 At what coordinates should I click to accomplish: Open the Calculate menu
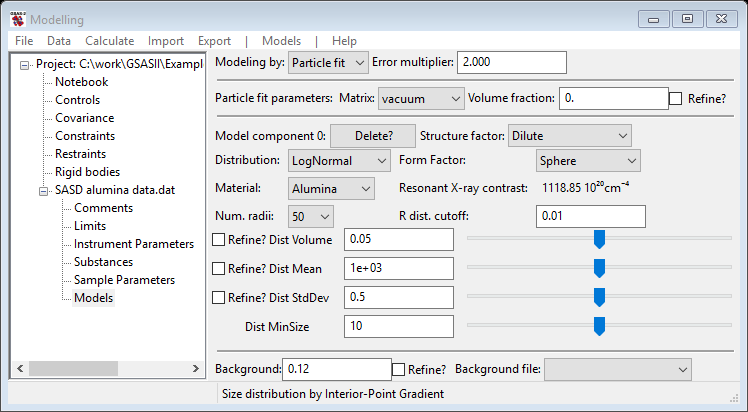coord(110,41)
